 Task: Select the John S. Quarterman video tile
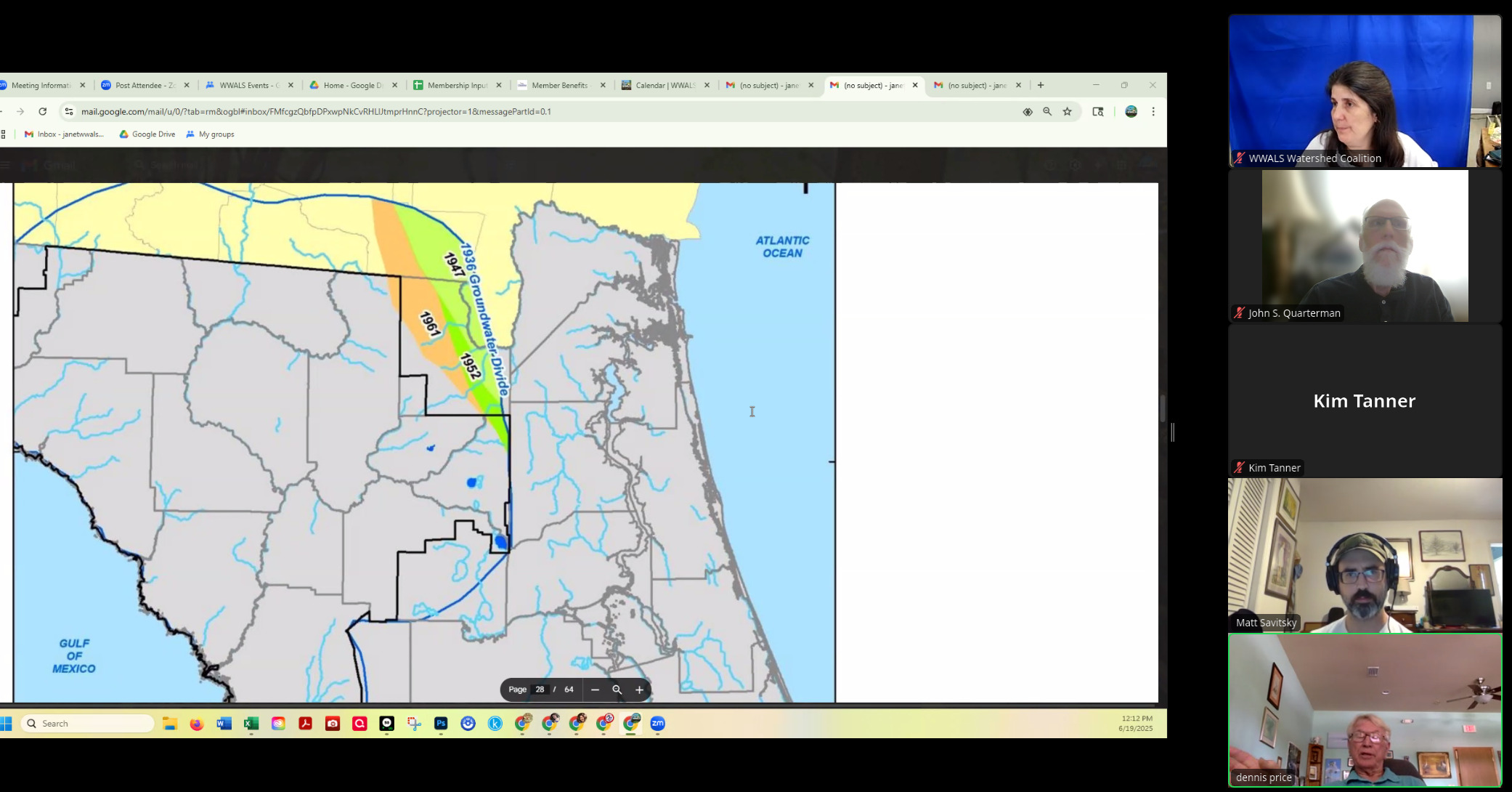coord(1365,246)
